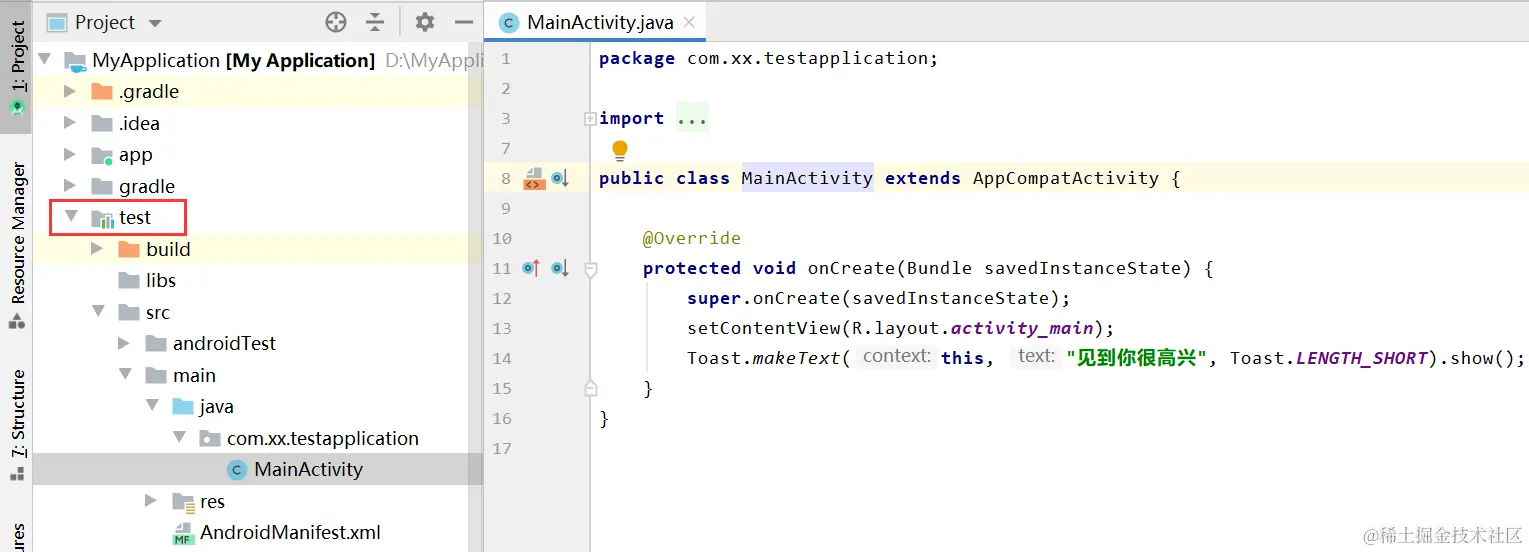1529x552 pixels.
Task: Expand the gradle folder arrow
Action: 70,186
